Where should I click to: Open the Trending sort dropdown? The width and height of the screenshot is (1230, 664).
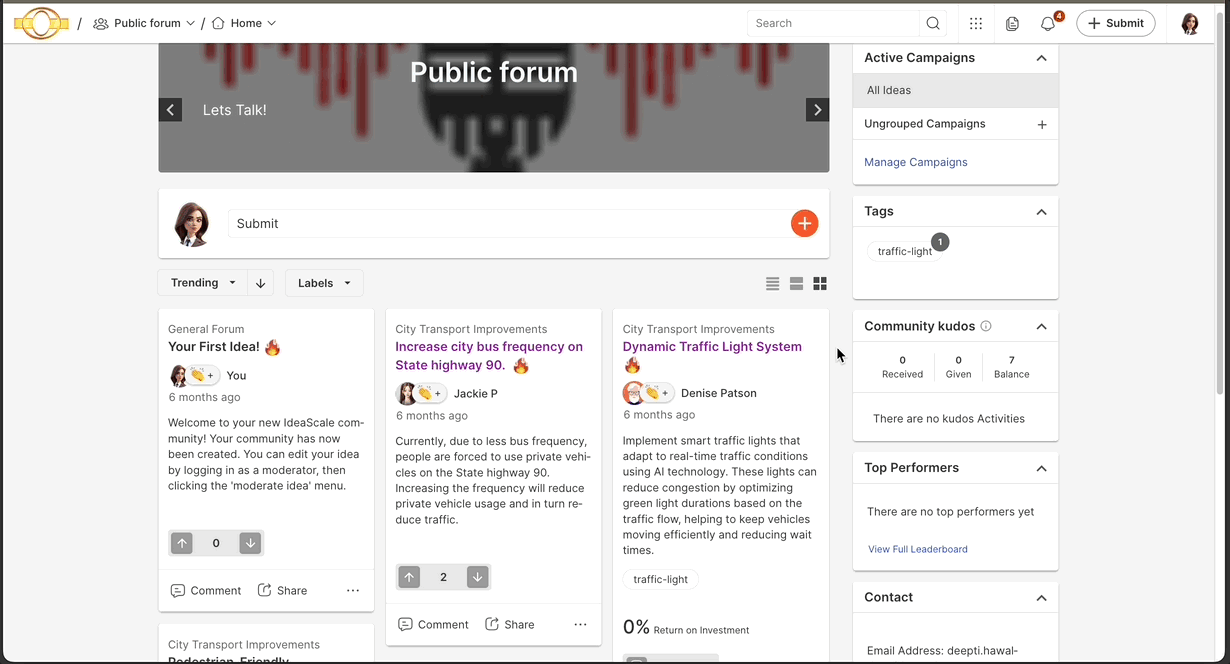coord(203,283)
